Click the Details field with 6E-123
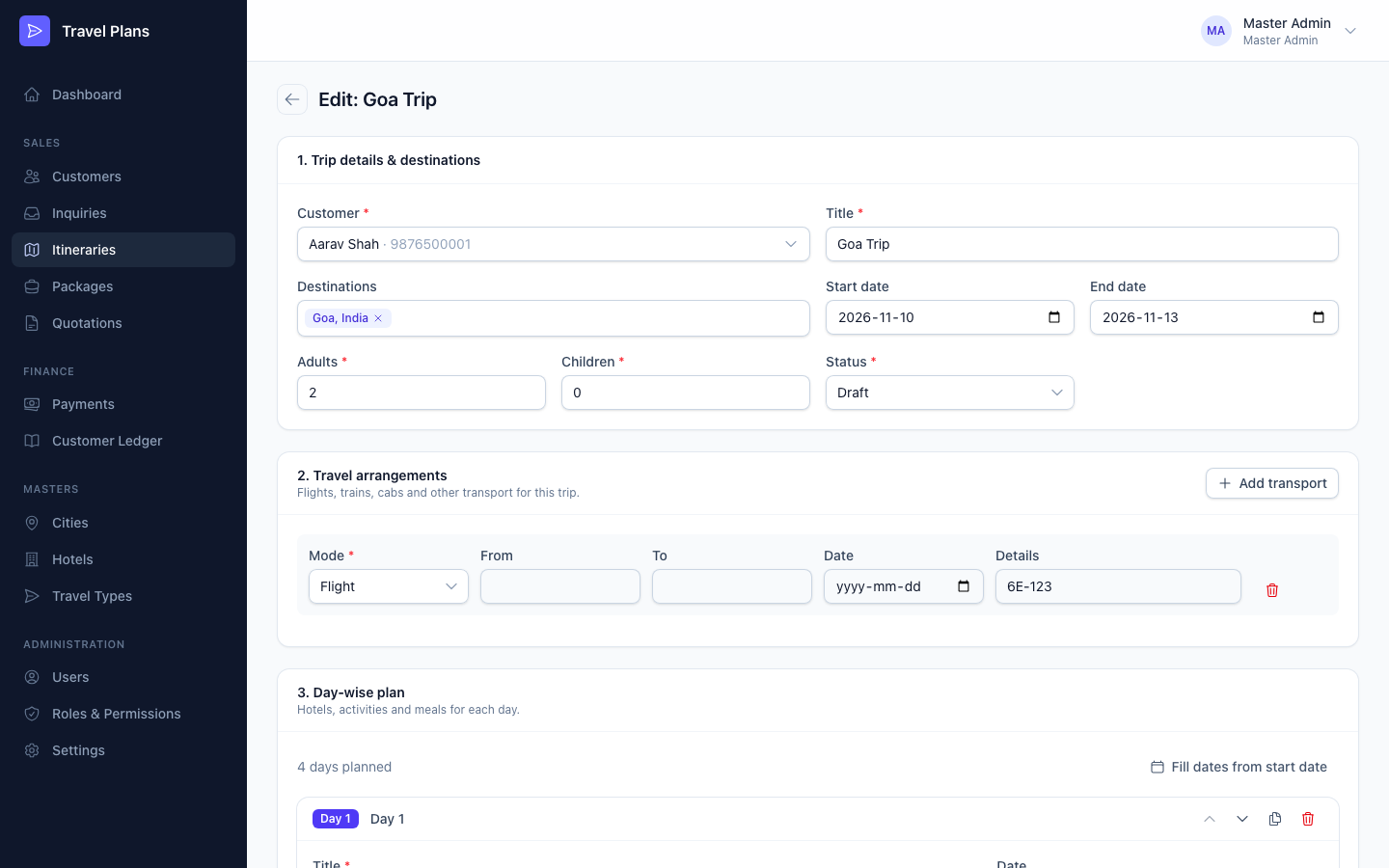This screenshot has width=1389, height=868. (1118, 586)
